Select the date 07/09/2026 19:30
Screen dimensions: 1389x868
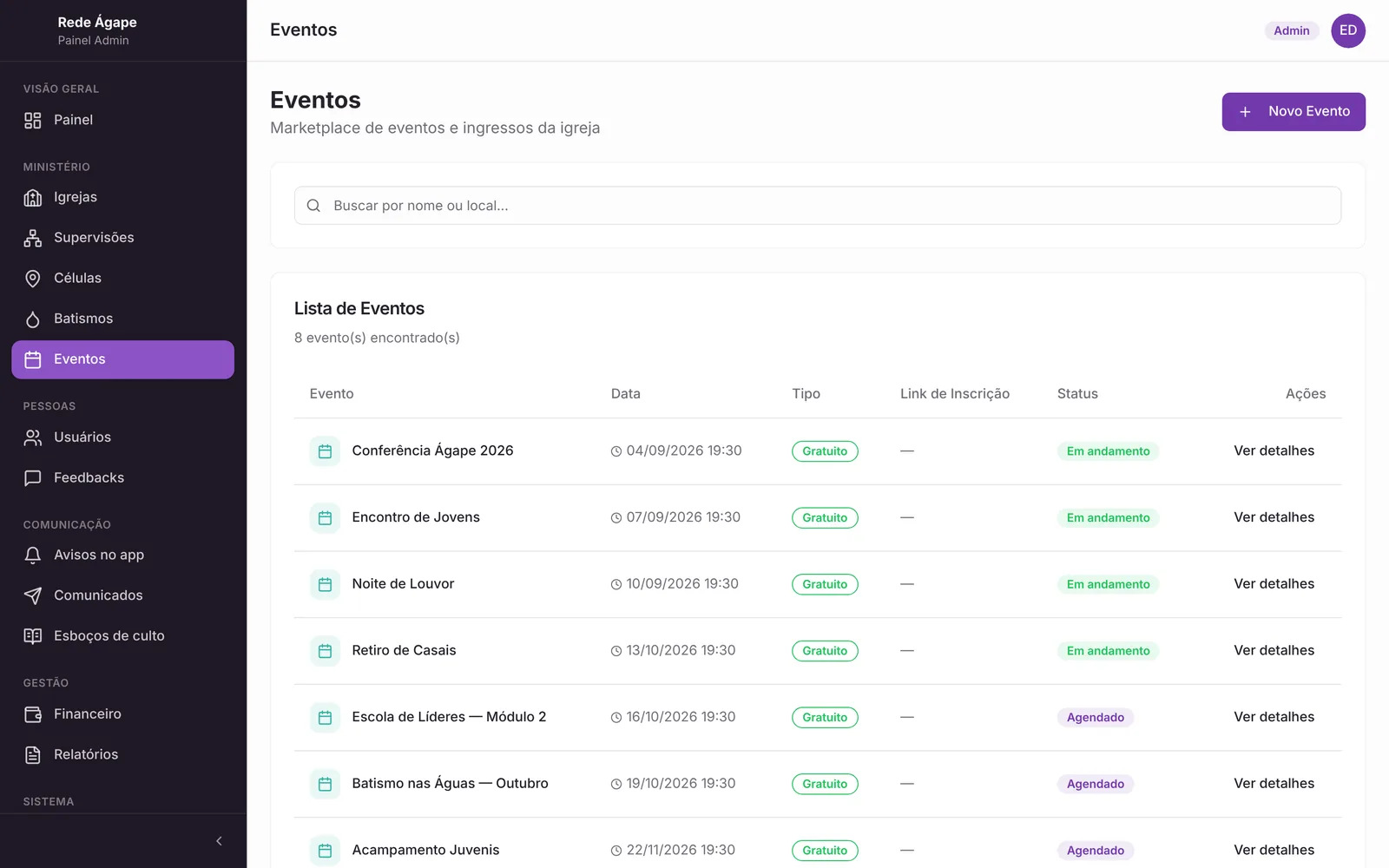683,517
